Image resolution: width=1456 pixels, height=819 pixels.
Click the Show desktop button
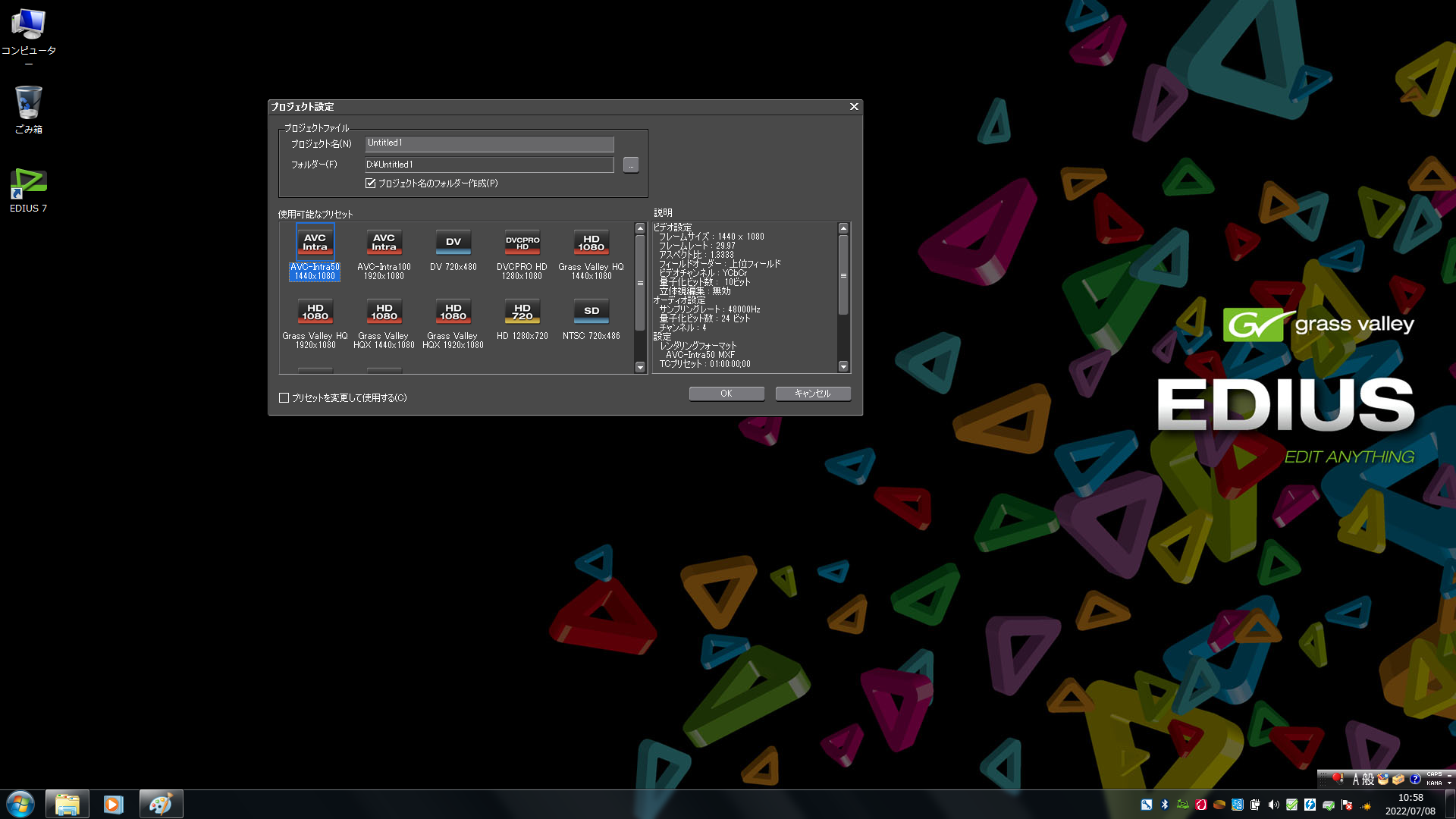coord(1450,804)
